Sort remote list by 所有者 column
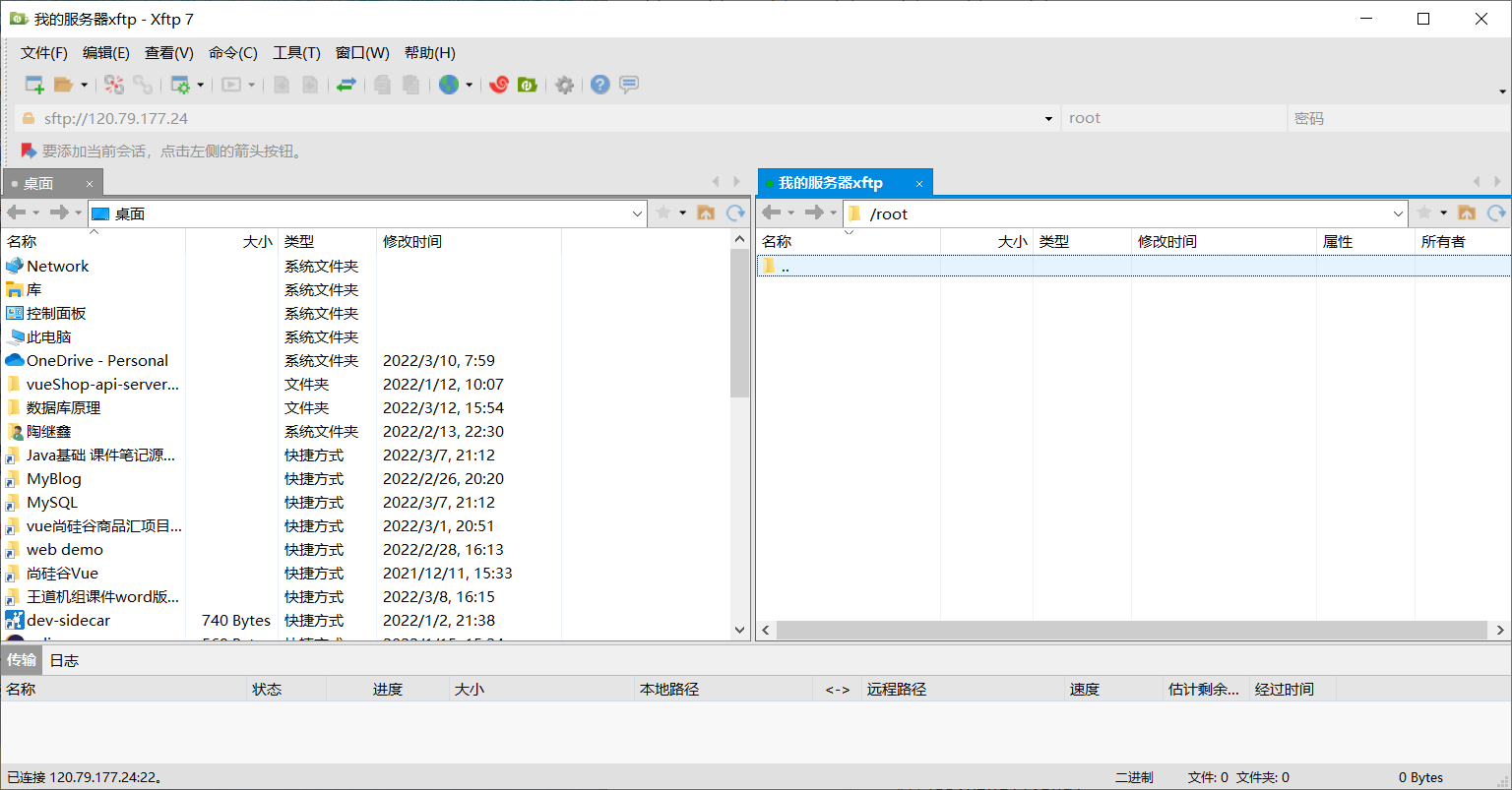This screenshot has width=1512, height=790. coord(1463,241)
